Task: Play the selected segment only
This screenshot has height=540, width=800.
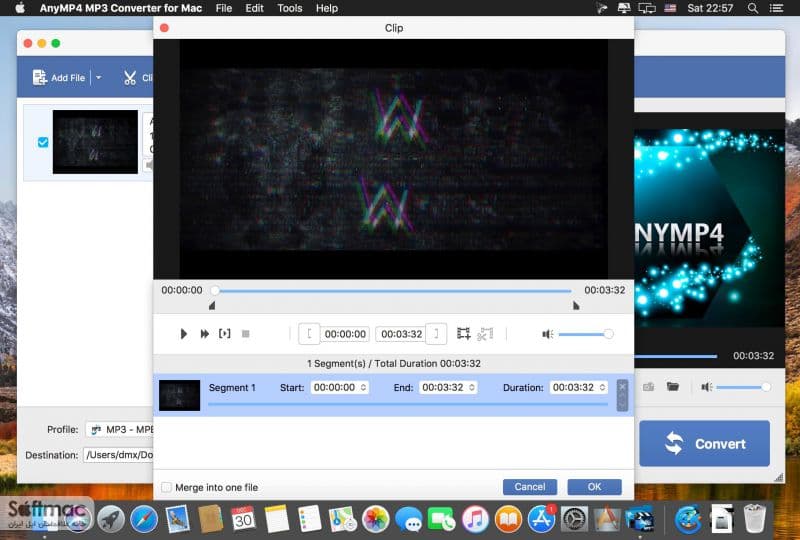Action: [x=224, y=334]
